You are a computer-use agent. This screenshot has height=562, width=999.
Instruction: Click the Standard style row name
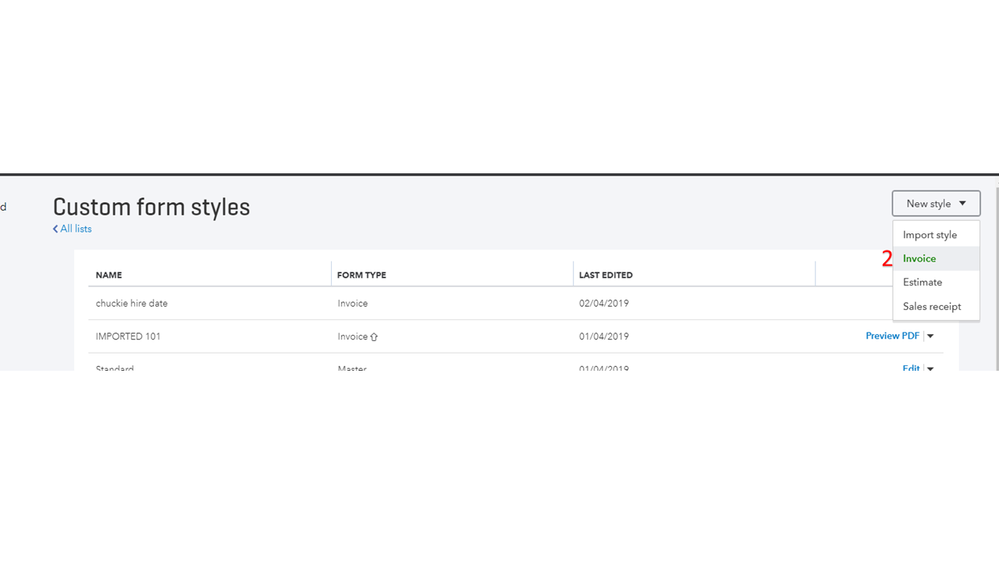pos(115,367)
